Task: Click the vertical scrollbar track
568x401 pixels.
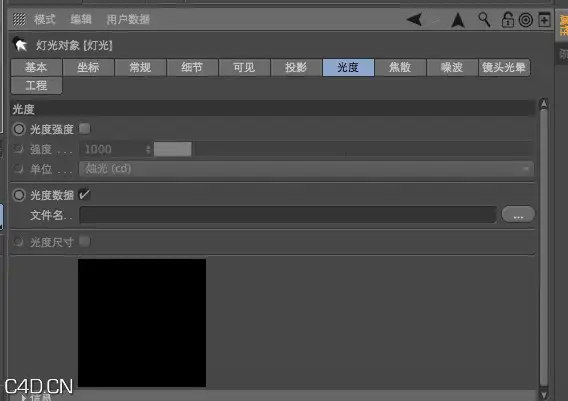Action: (544, 247)
